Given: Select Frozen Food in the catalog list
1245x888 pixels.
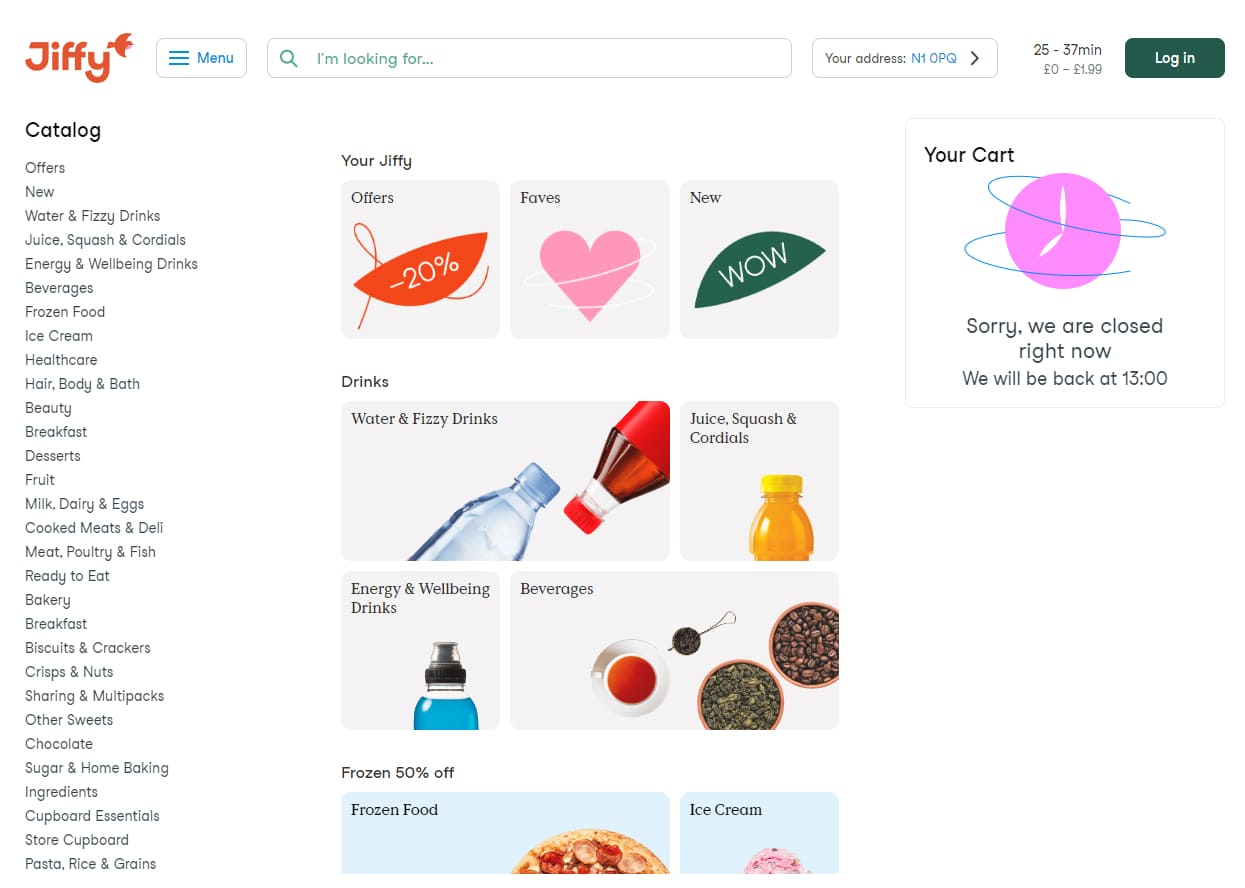Looking at the screenshot, I should (x=65, y=312).
